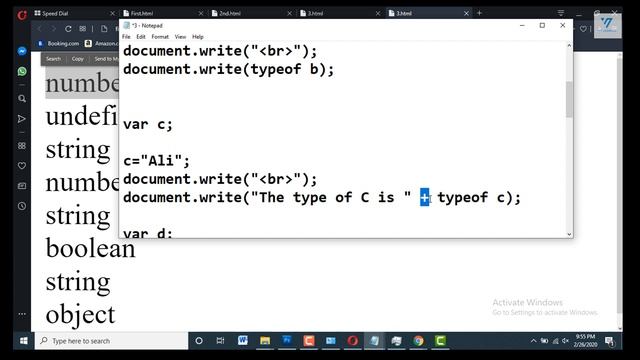The image size is (640, 360).
Task: Go back in browser history
Action: click(x=40, y=29)
